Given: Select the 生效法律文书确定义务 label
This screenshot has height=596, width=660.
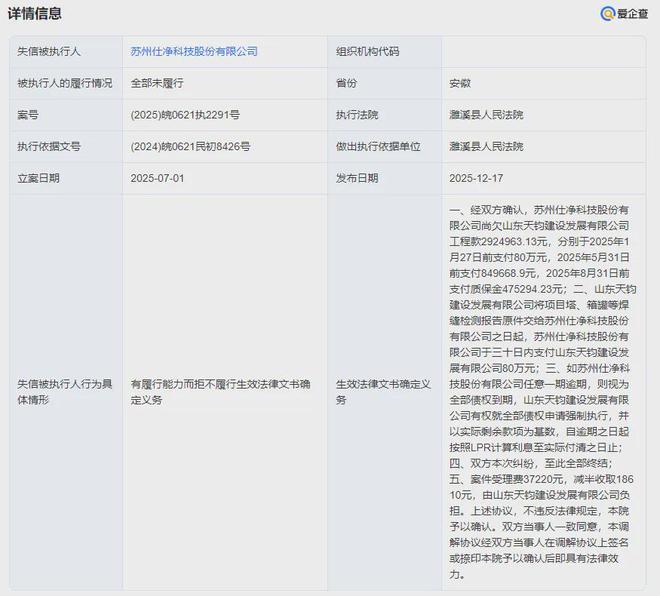Looking at the screenshot, I should (x=383, y=392).
